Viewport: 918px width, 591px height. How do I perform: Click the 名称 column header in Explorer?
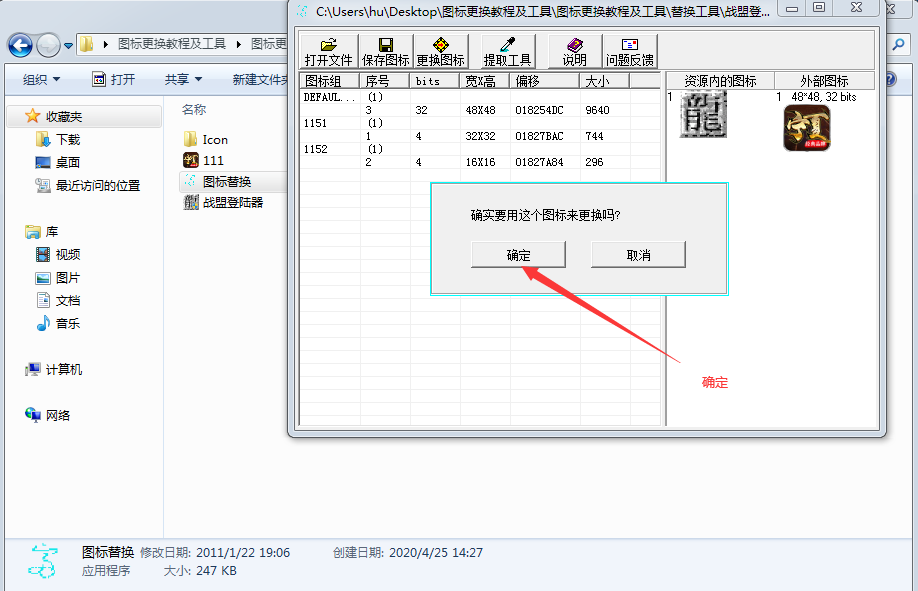coord(194,110)
